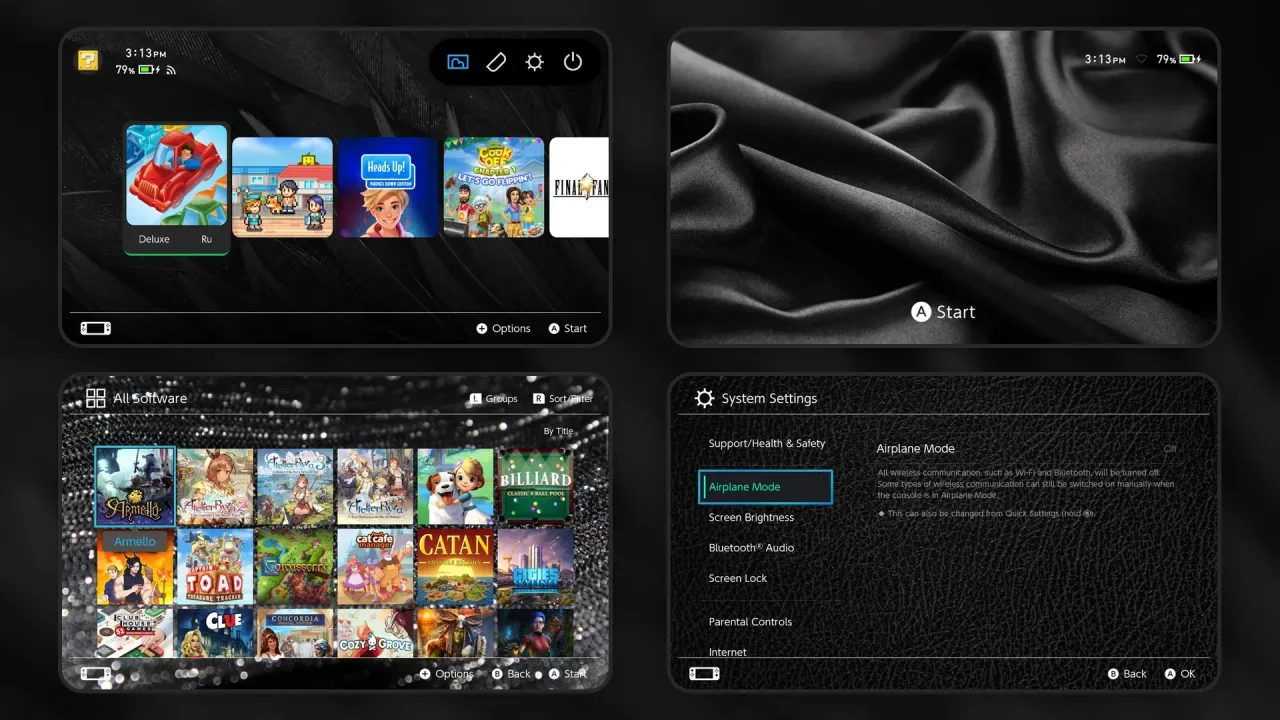Select the CATAN game thumbnail

point(455,568)
